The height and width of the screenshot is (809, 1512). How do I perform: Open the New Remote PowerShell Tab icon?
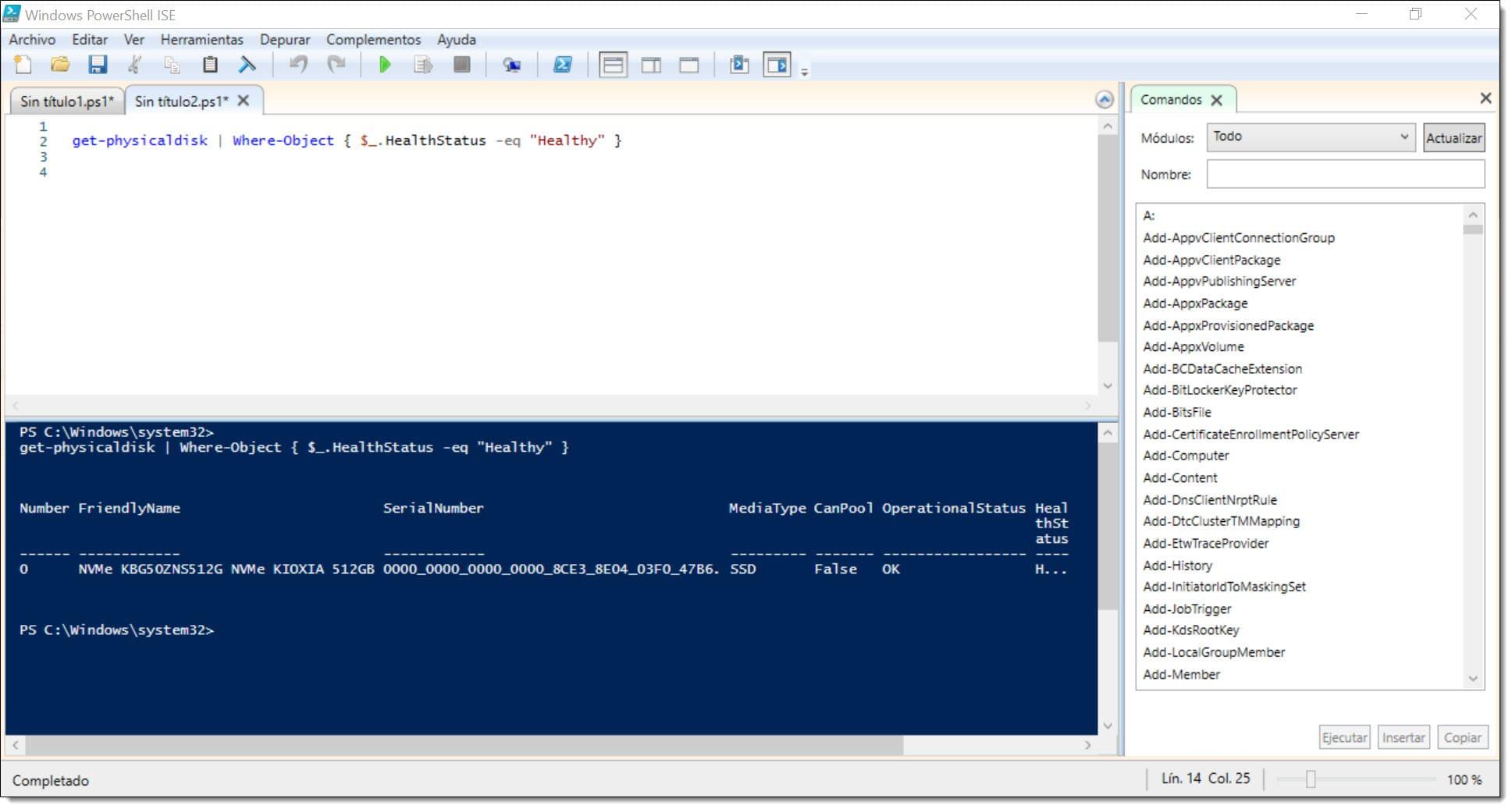513,65
